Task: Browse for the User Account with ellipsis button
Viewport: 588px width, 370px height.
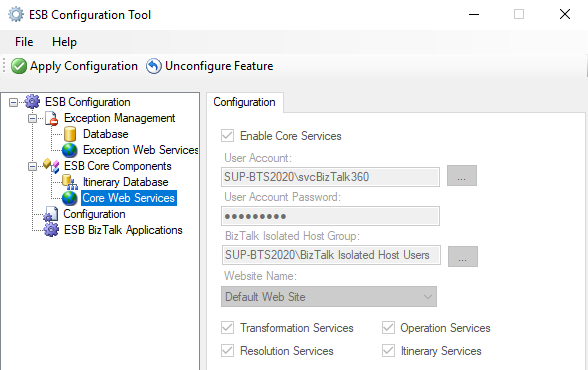Action: [x=462, y=176]
